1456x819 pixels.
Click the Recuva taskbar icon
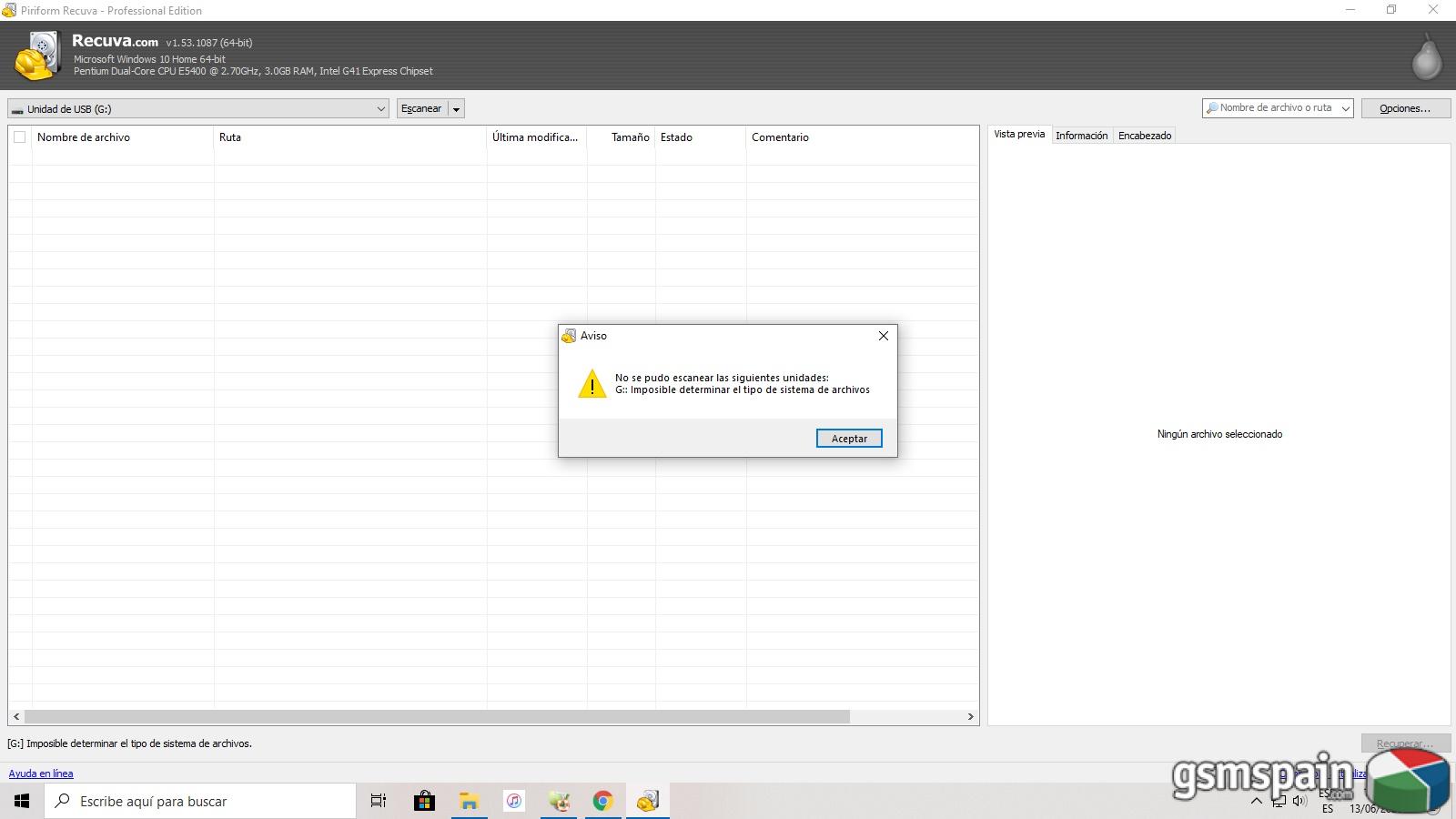tap(647, 801)
